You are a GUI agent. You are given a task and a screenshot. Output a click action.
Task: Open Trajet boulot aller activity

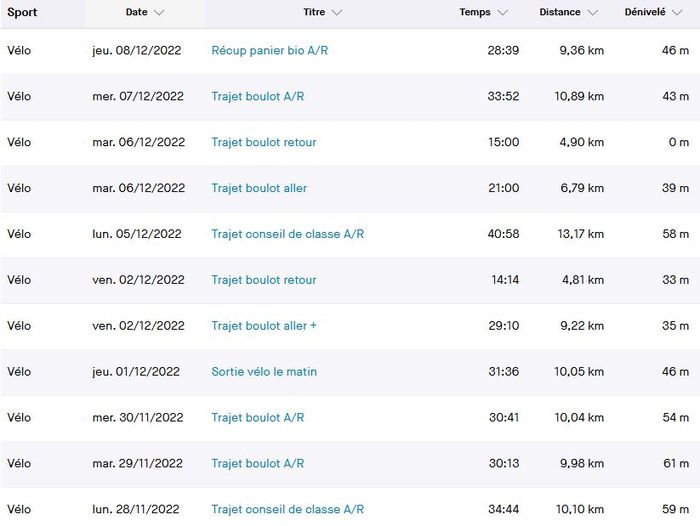pos(259,188)
